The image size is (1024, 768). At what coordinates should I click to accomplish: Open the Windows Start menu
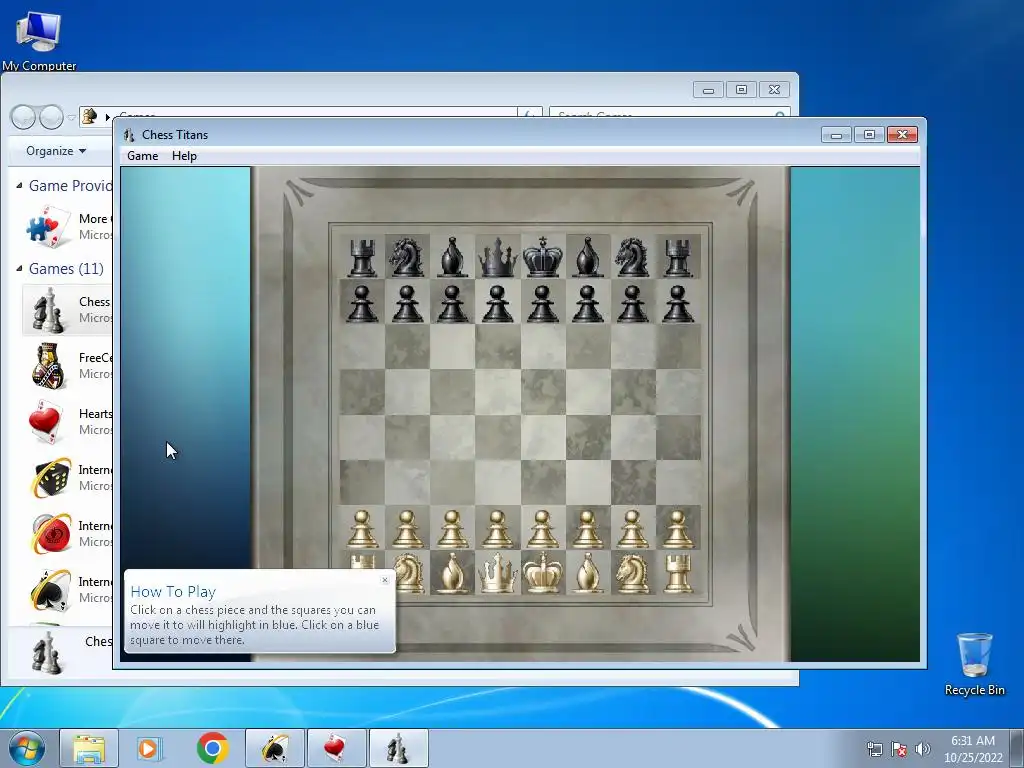pos(27,748)
